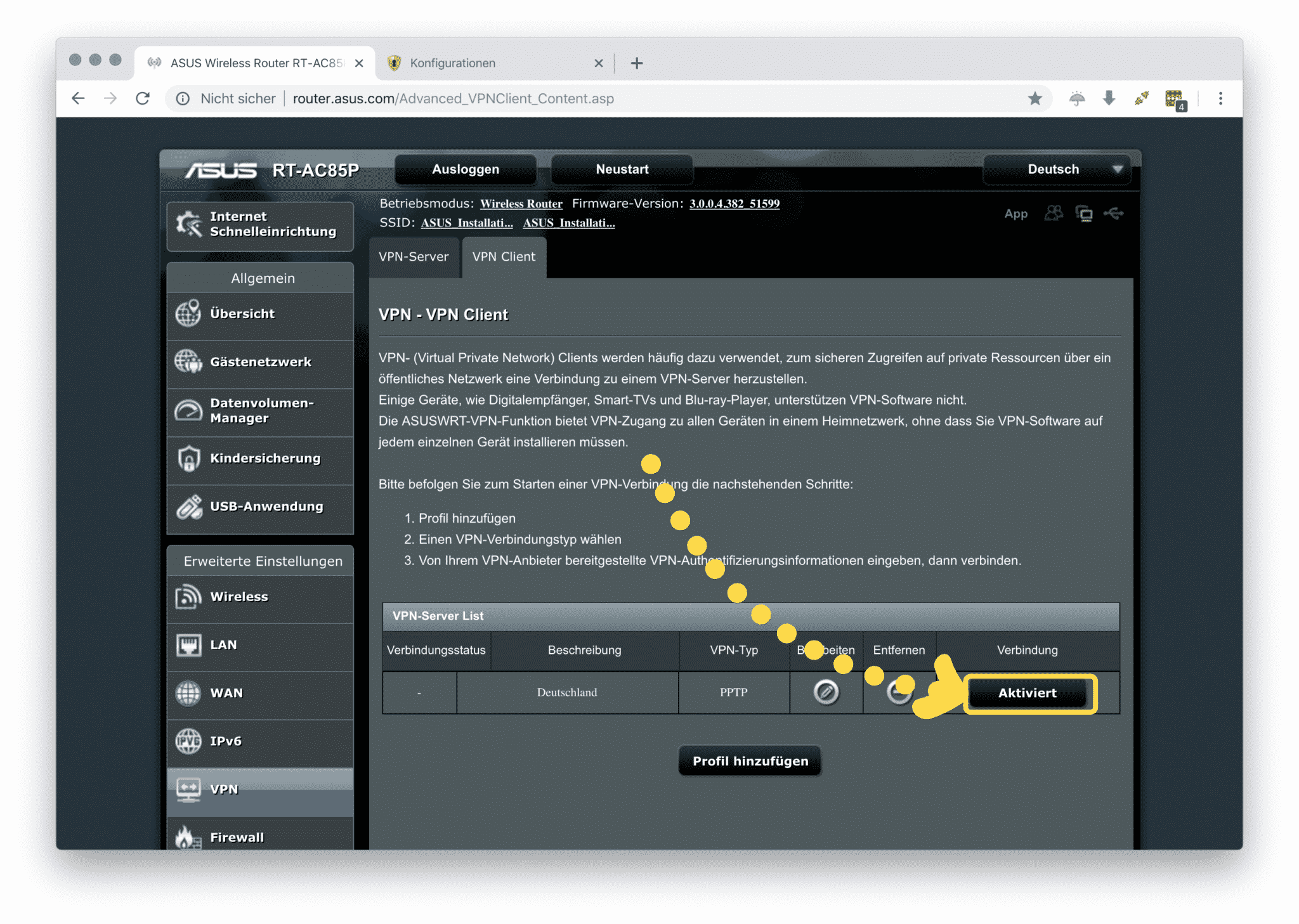This screenshot has height=924, width=1299.
Task: Reload the page in browser toolbar
Action: click(x=143, y=98)
